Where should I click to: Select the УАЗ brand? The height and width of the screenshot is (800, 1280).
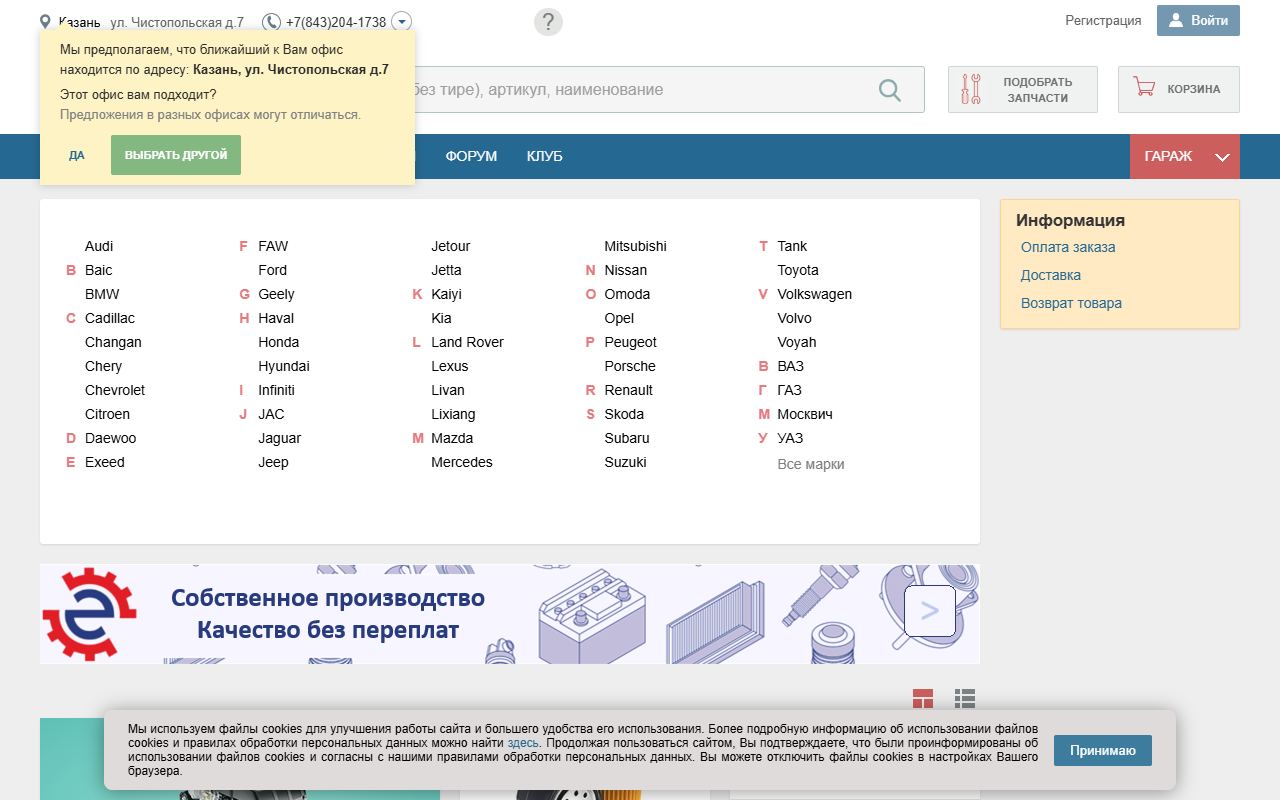790,438
